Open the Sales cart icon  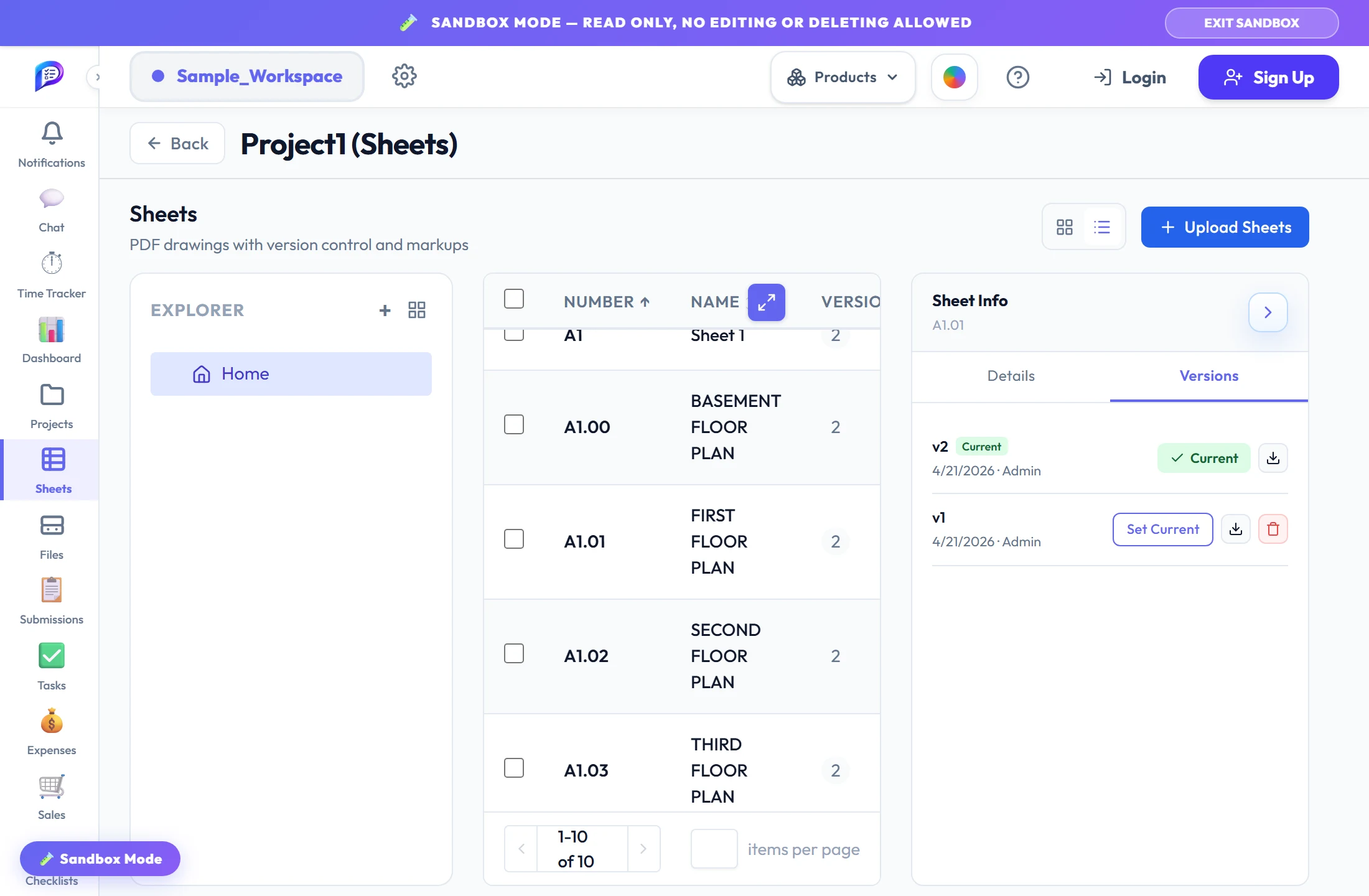pos(52,796)
